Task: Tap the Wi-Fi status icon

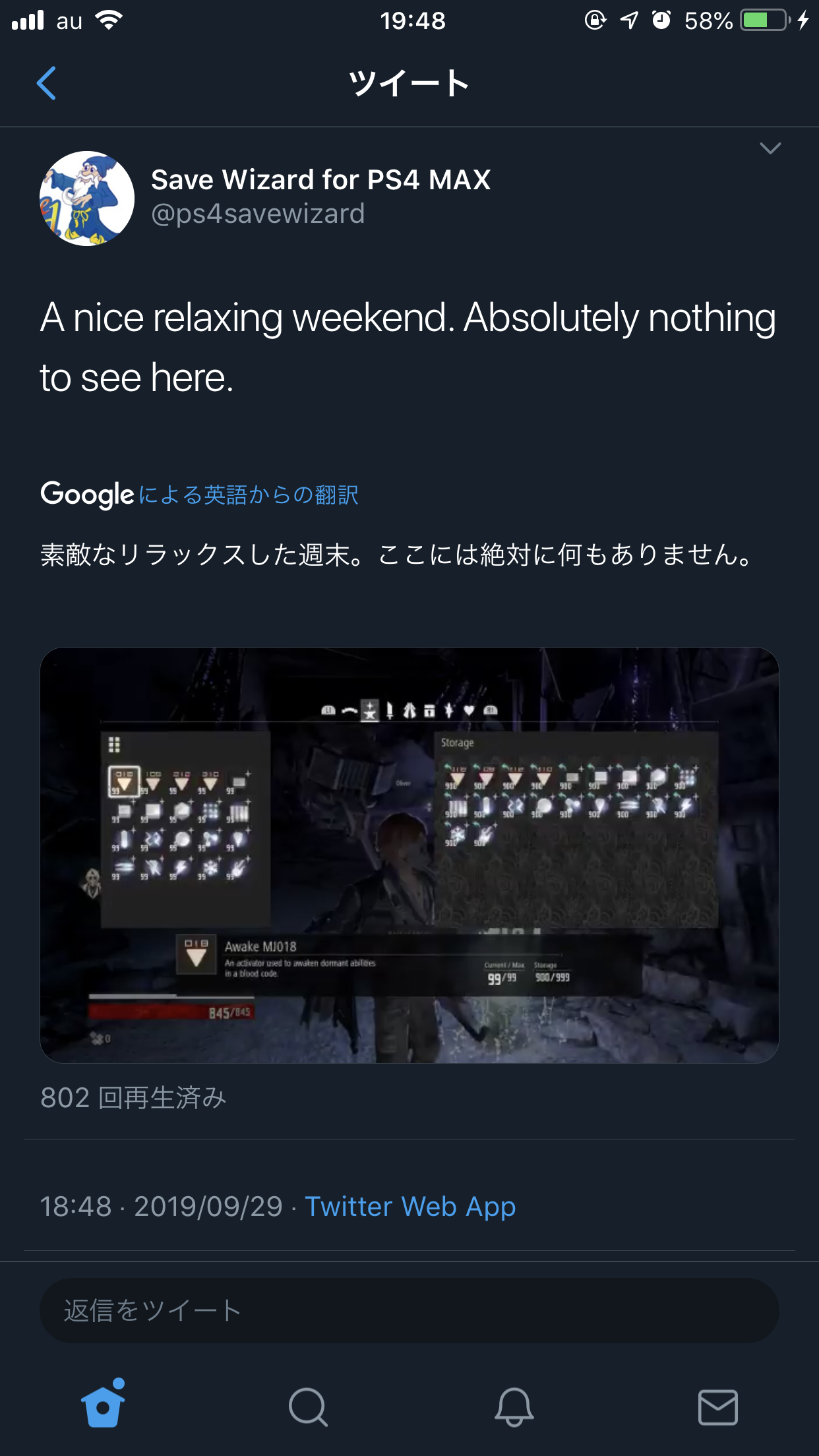Action: click(109, 20)
